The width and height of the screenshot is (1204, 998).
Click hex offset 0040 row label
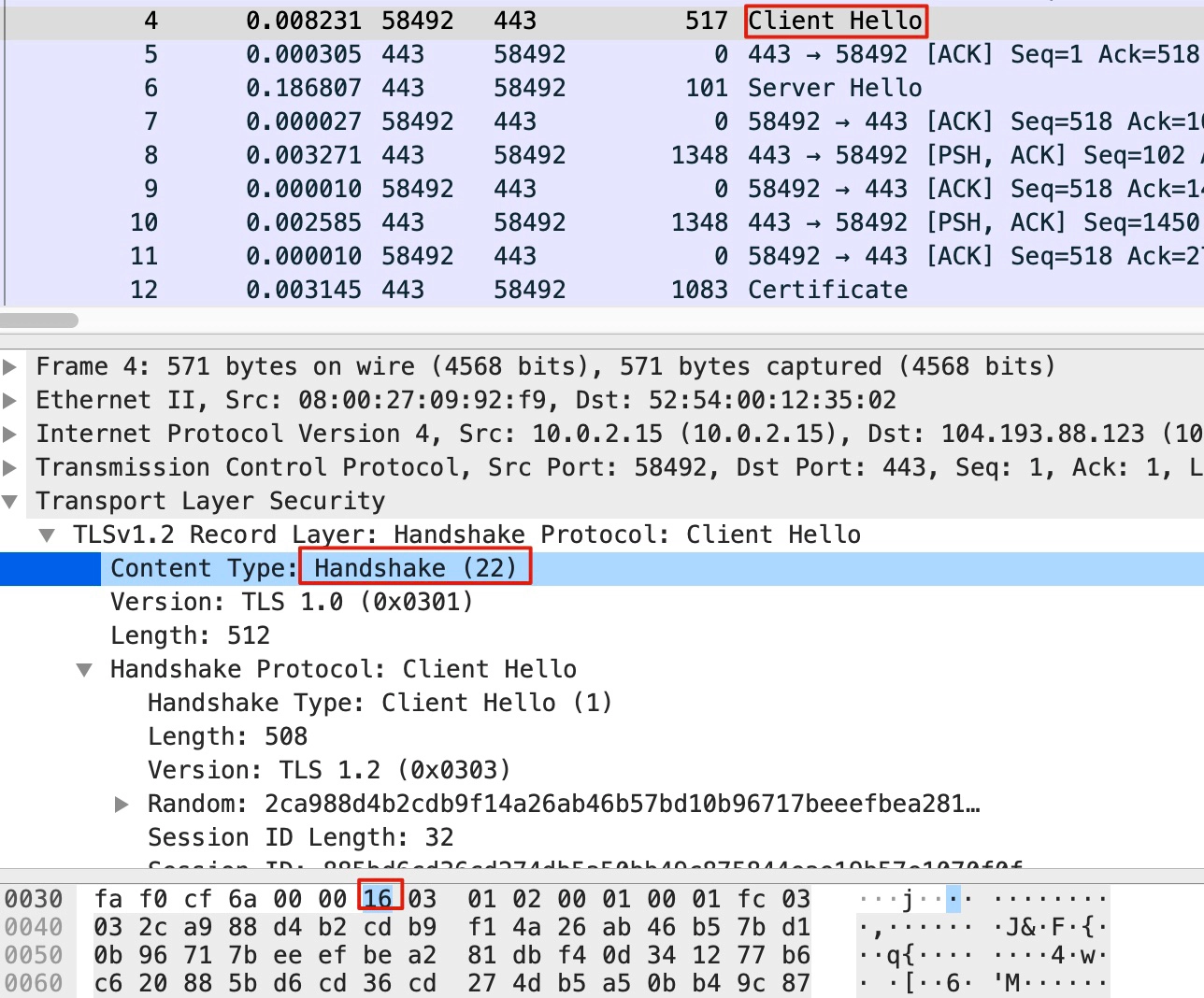tap(34, 927)
